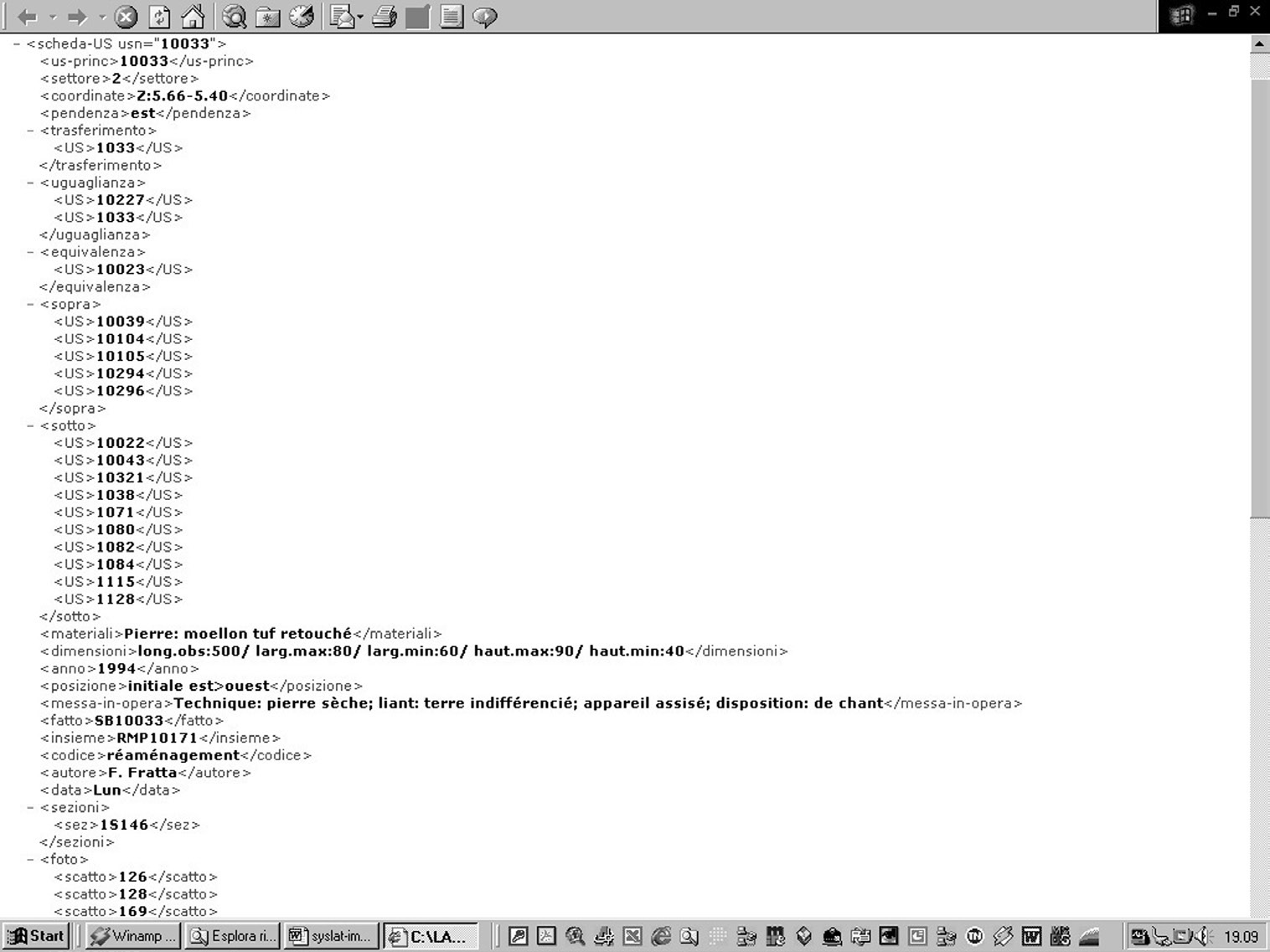This screenshot has height=952, width=1270.
Task: Click the pendenza value est
Action: (x=143, y=113)
